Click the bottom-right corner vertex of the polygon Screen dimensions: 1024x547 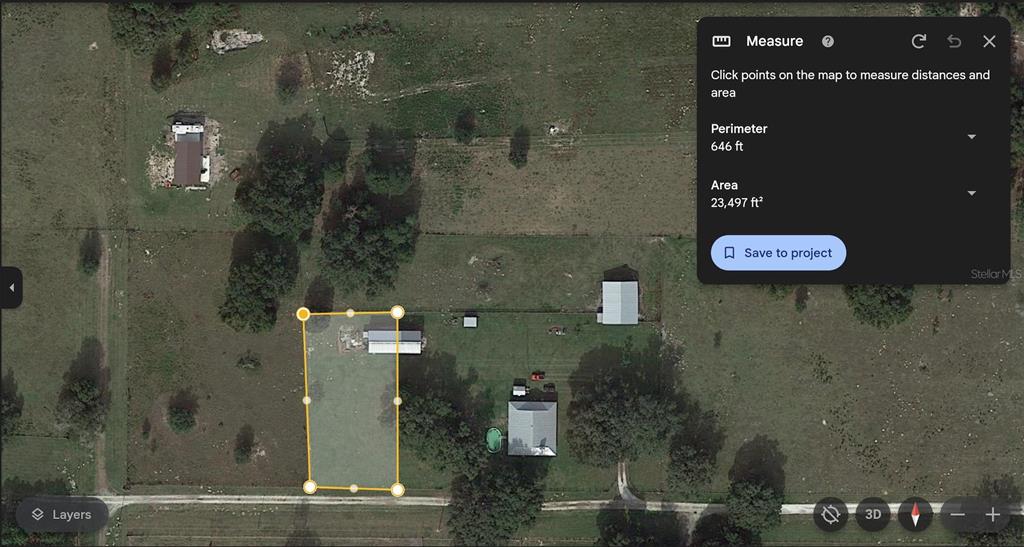[x=397, y=490]
